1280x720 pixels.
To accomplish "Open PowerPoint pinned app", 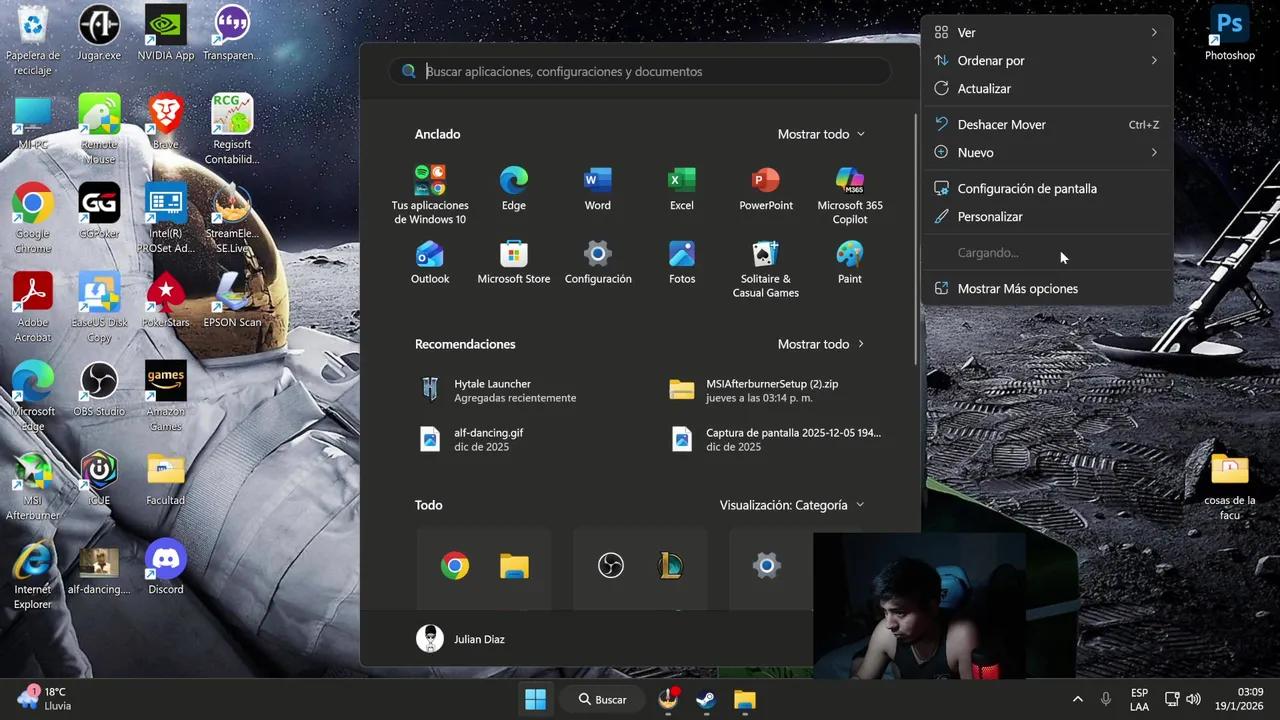I will point(765,189).
